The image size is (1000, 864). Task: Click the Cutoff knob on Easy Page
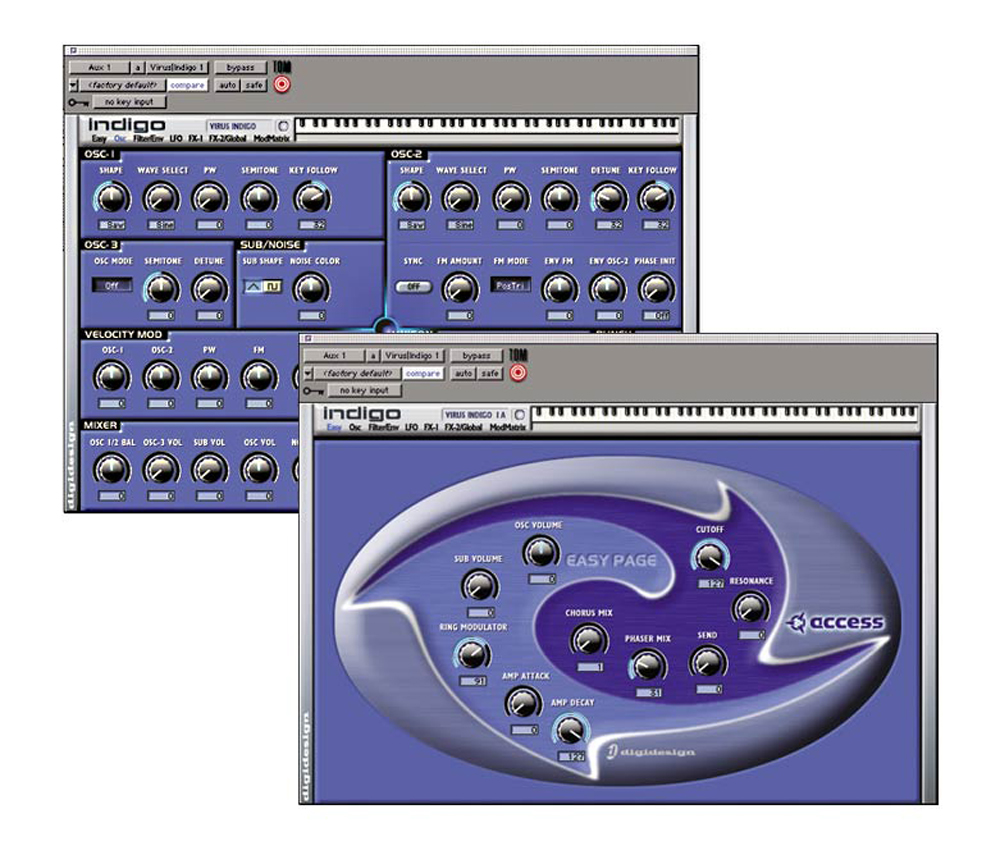point(709,557)
